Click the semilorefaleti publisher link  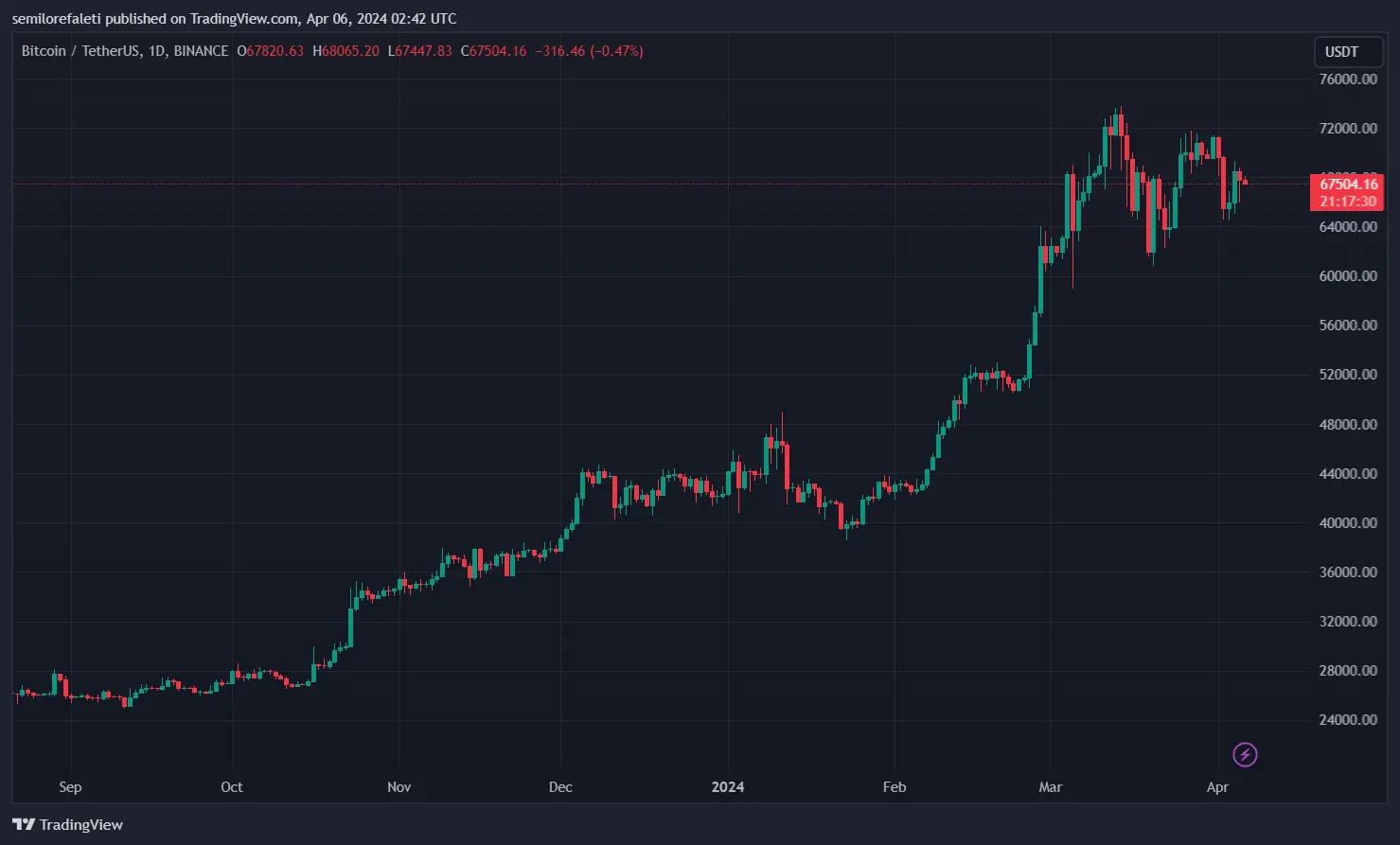pyautogui.click(x=57, y=18)
